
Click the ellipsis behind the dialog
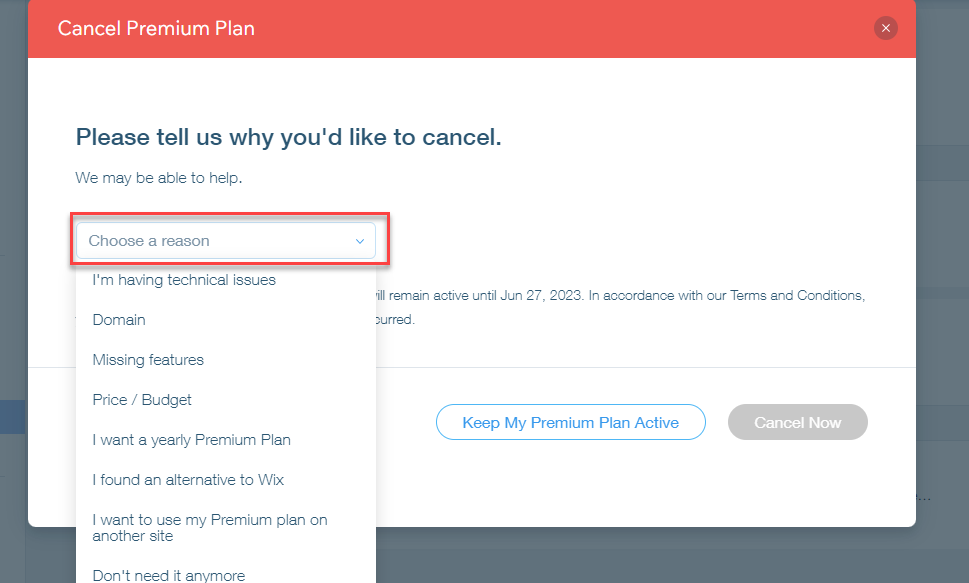tap(923, 498)
